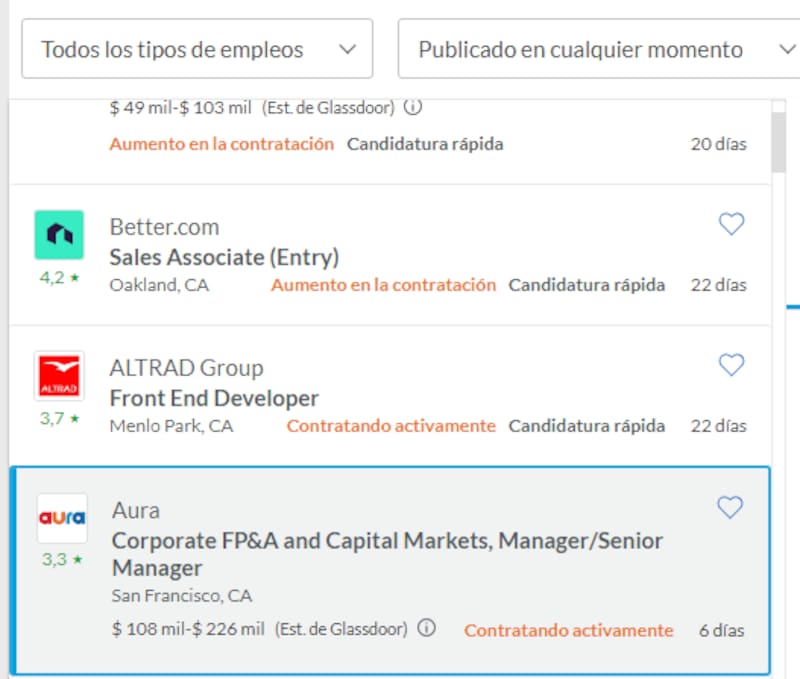800x679 pixels.
Task: Open the Front End Developer job
Action: click(214, 398)
